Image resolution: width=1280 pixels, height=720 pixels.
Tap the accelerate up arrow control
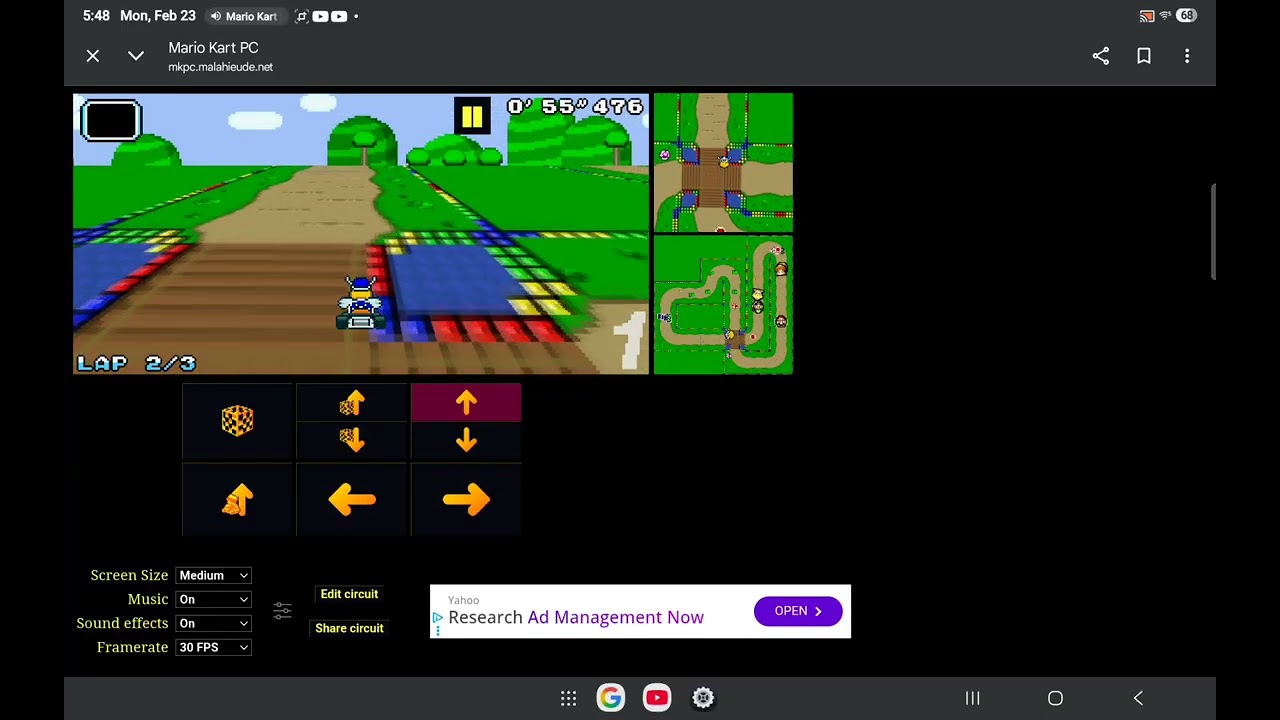[x=466, y=402]
